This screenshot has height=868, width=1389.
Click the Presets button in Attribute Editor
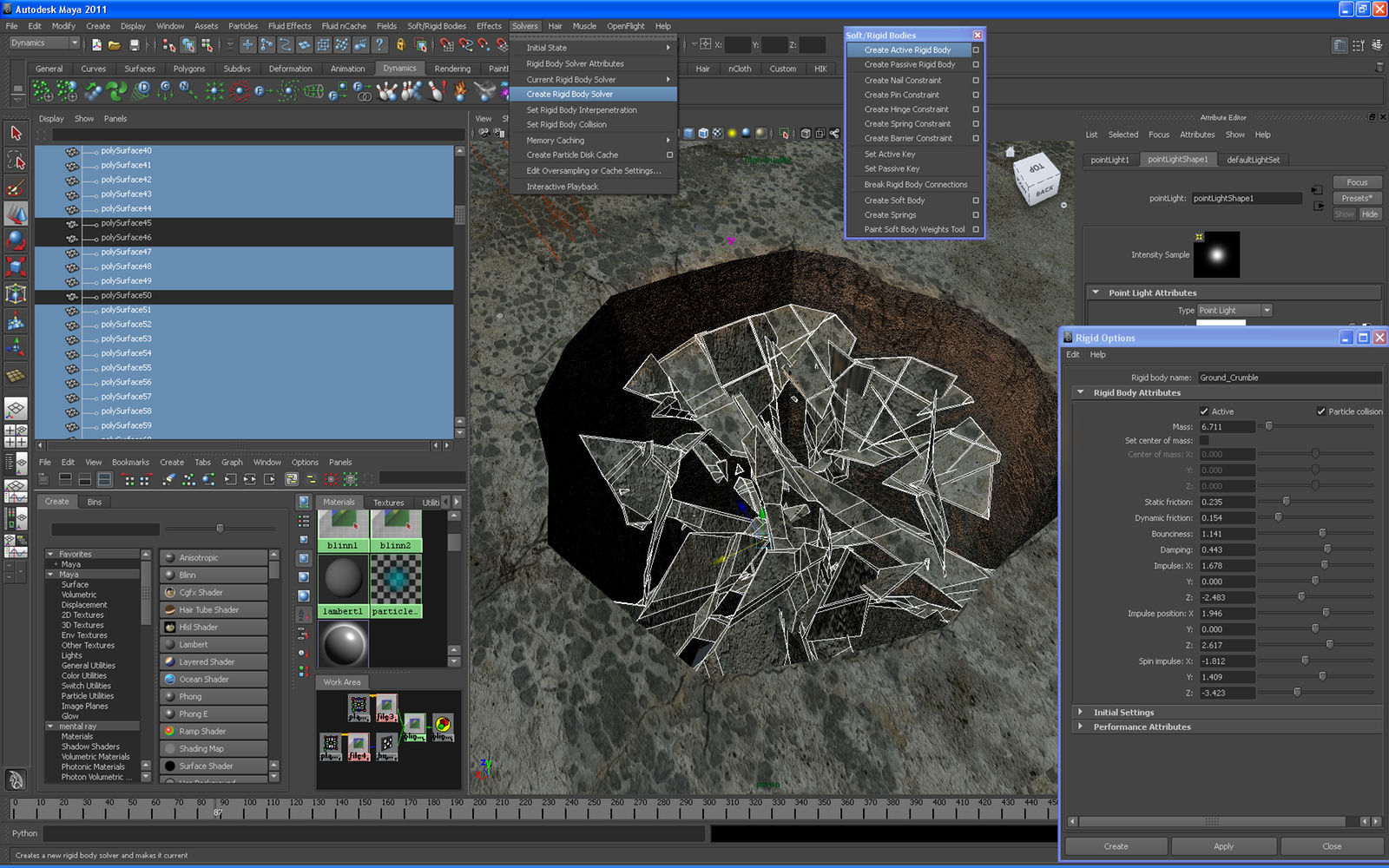point(1357,198)
